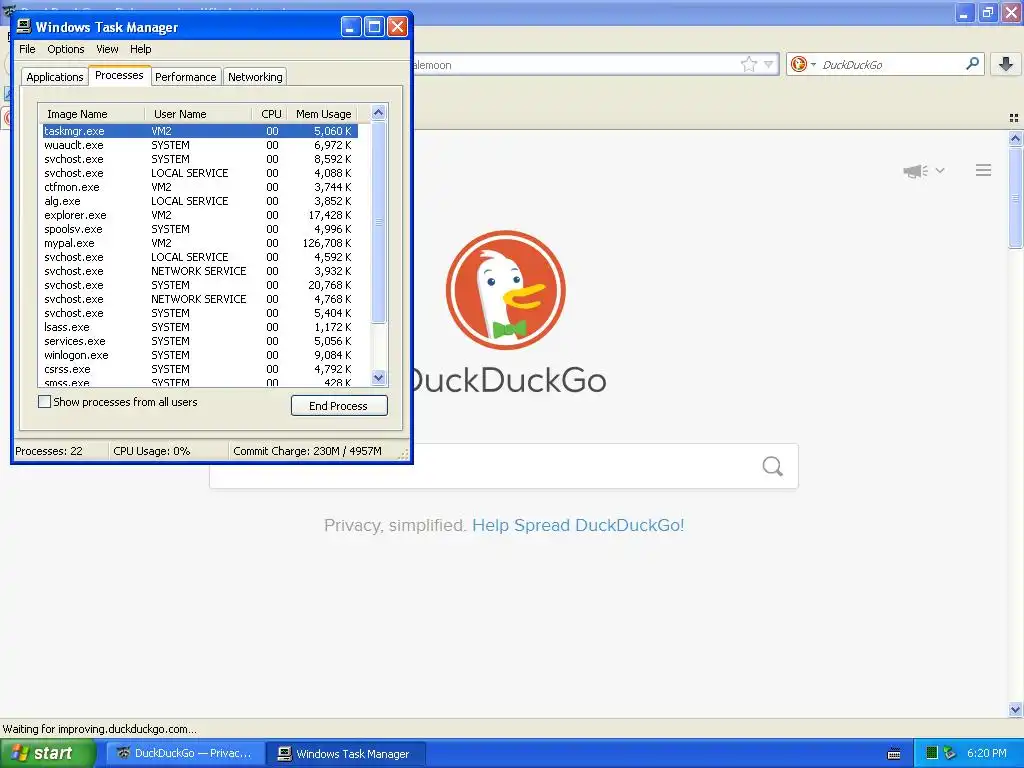Select the Processes tab

[x=119, y=75]
